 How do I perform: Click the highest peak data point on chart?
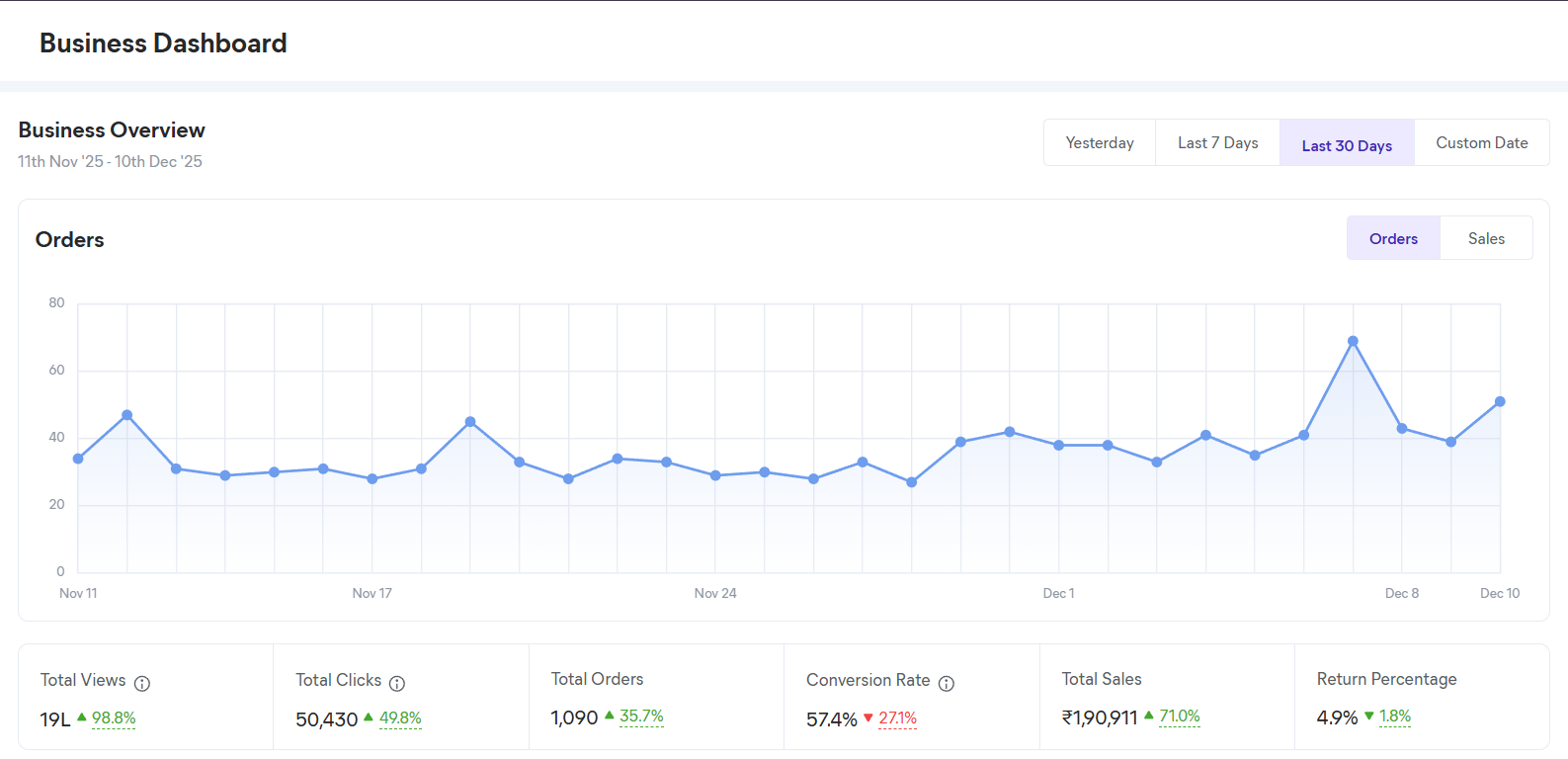[x=1353, y=341]
